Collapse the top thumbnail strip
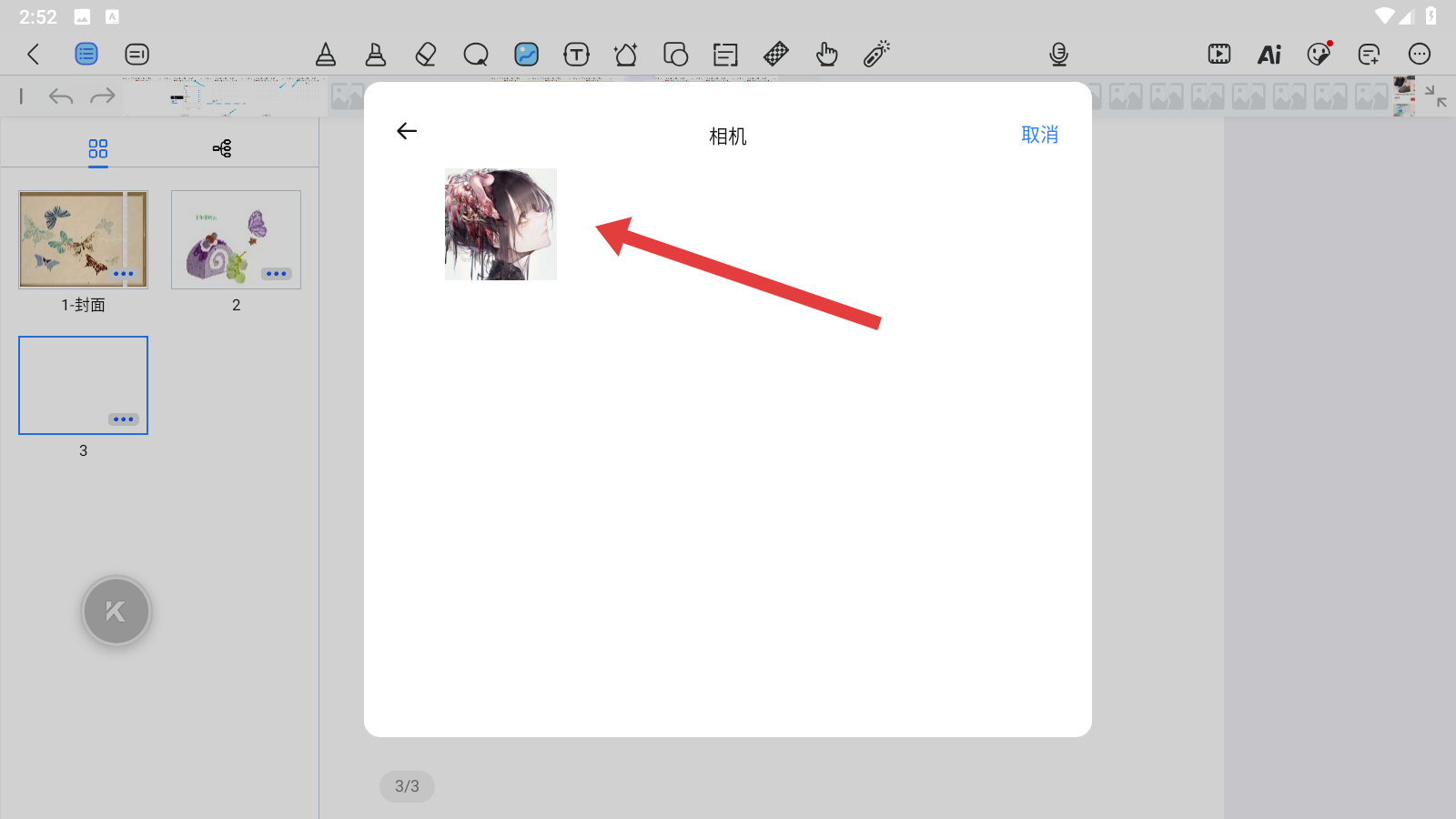Viewport: 1456px width, 819px height. tap(1435, 96)
